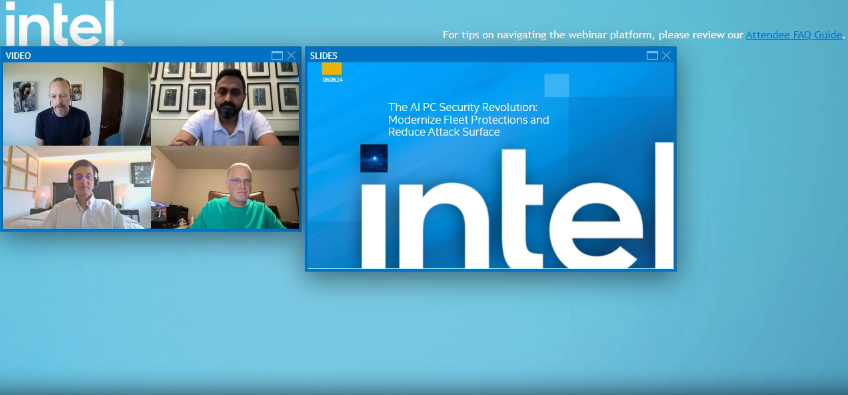The height and width of the screenshot is (395, 848).
Task: Close the VIDEO panel
Action: [291, 56]
